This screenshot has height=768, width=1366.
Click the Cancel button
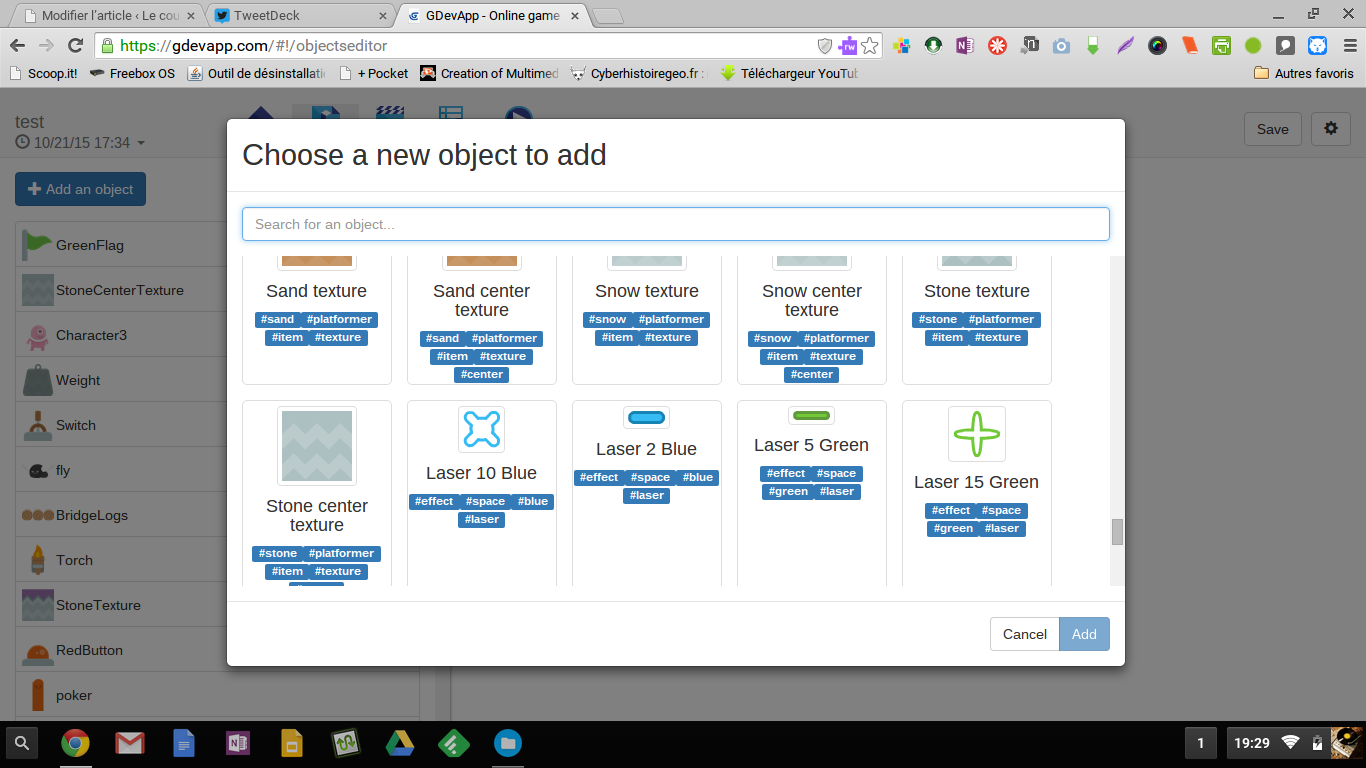coord(1025,634)
